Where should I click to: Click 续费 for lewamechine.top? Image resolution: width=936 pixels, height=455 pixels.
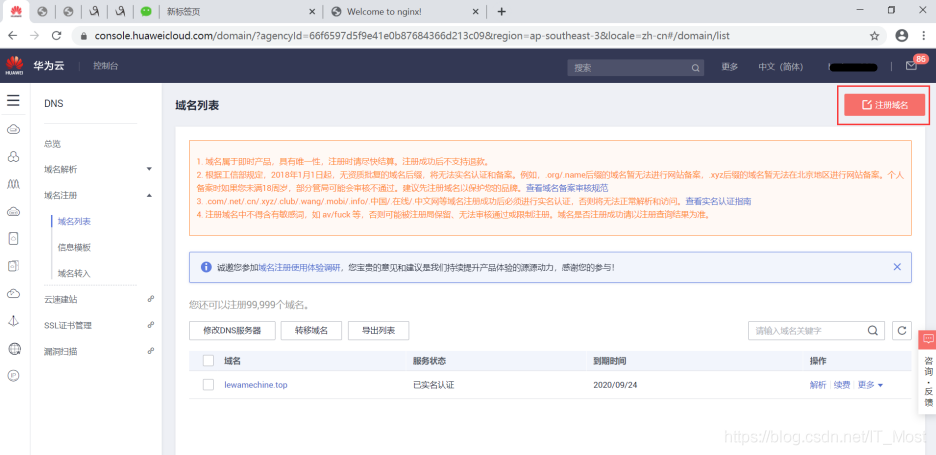coord(842,385)
